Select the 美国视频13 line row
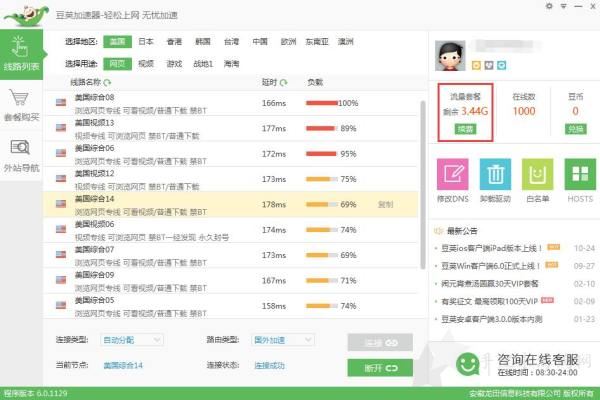Screen dimensions: 600x400 coord(231,129)
